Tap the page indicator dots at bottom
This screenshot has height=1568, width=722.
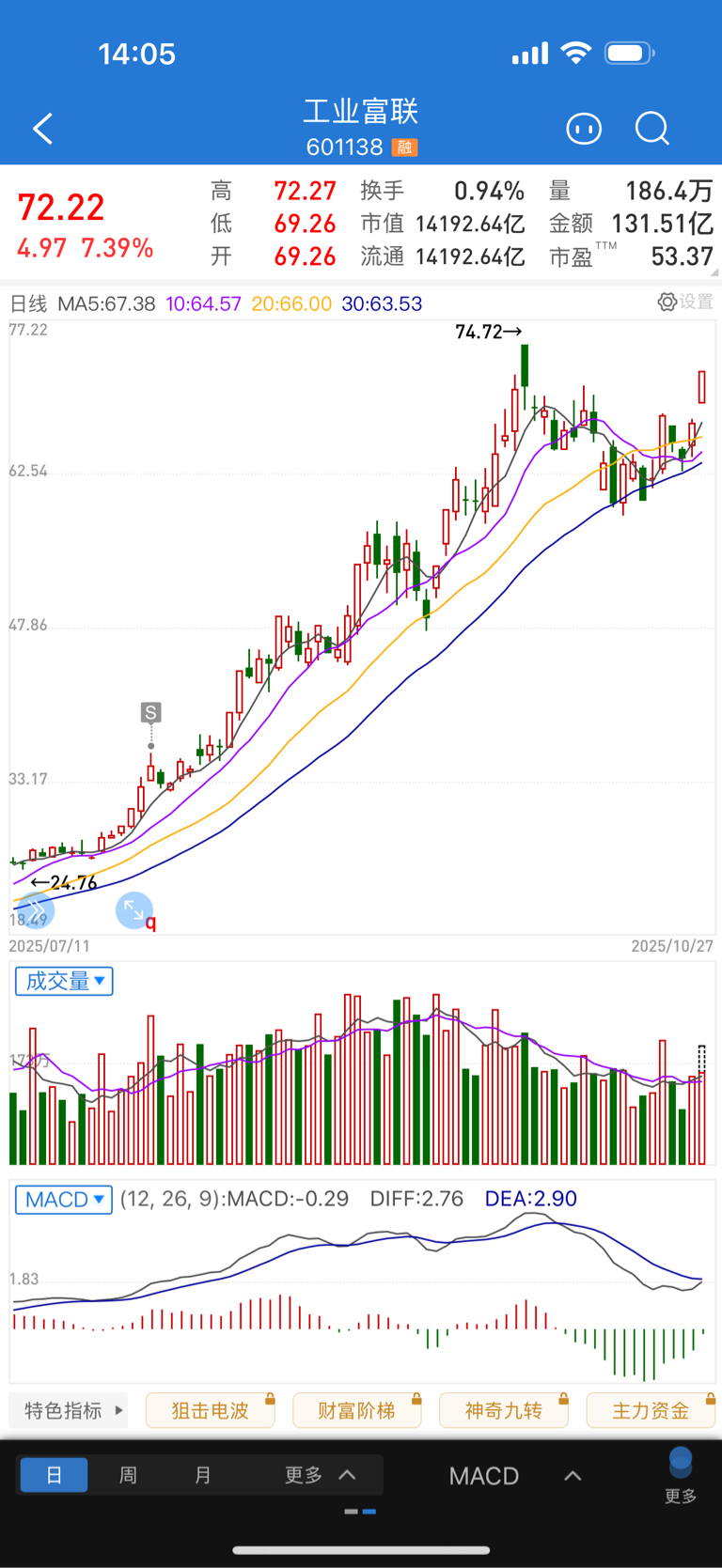pyautogui.click(x=361, y=1512)
